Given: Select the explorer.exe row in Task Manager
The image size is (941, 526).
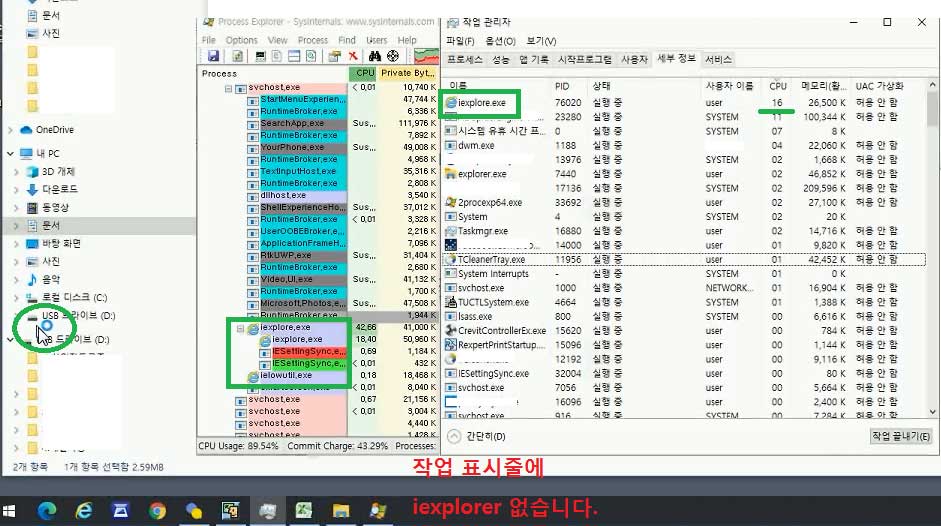Looking at the screenshot, I should 684,174.
